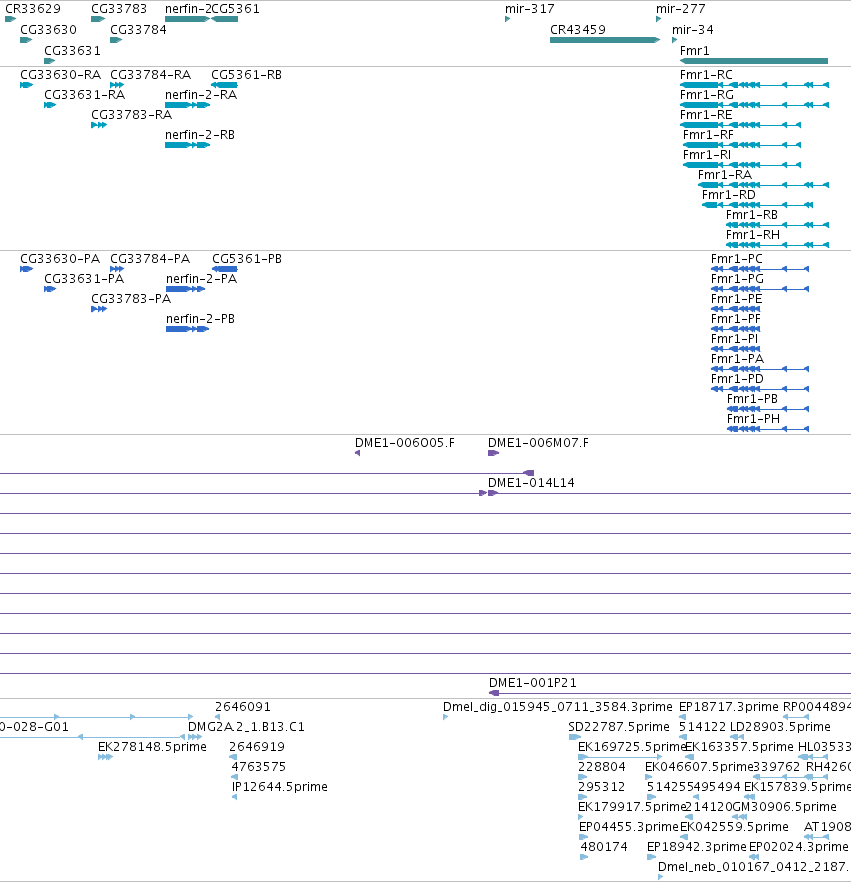Viewport: 851px width, 882px height.
Task: Select the CG33630 gene label
Action: (48, 30)
